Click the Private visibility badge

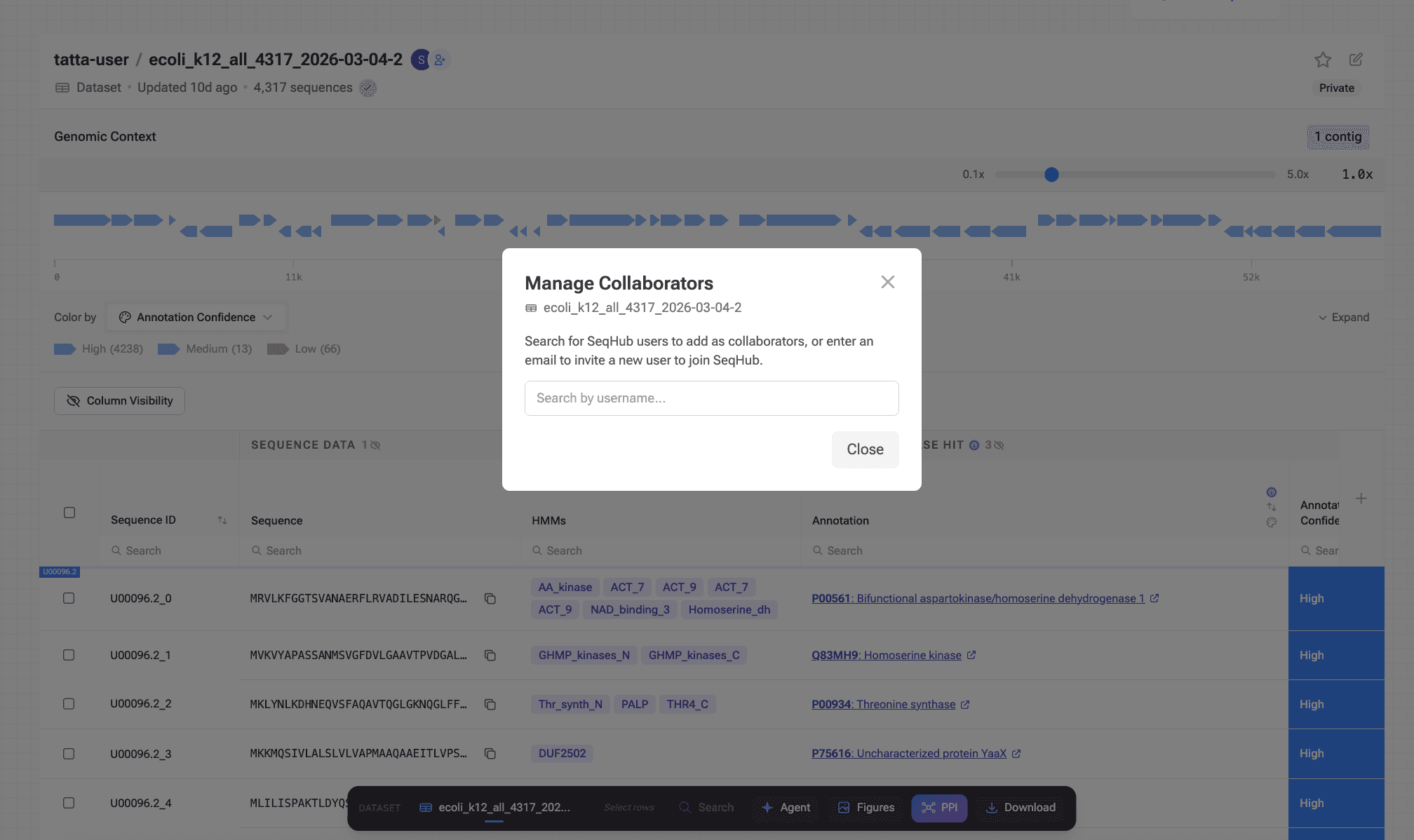point(1336,88)
